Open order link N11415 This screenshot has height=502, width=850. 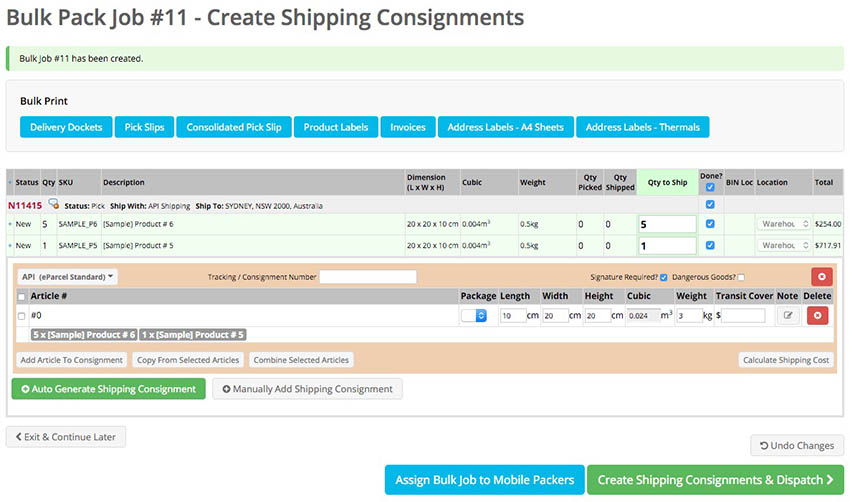click(x=25, y=205)
